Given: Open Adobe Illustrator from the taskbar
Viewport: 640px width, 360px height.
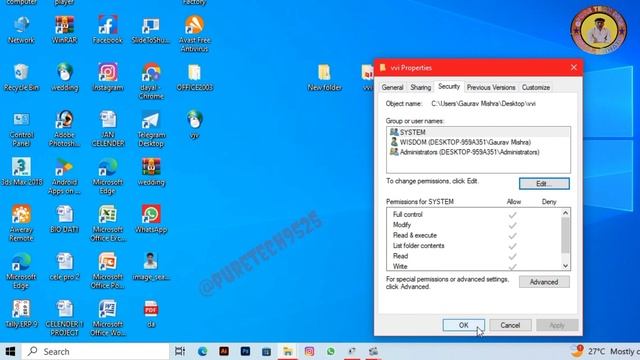Looking at the screenshot, I should [x=224, y=351].
